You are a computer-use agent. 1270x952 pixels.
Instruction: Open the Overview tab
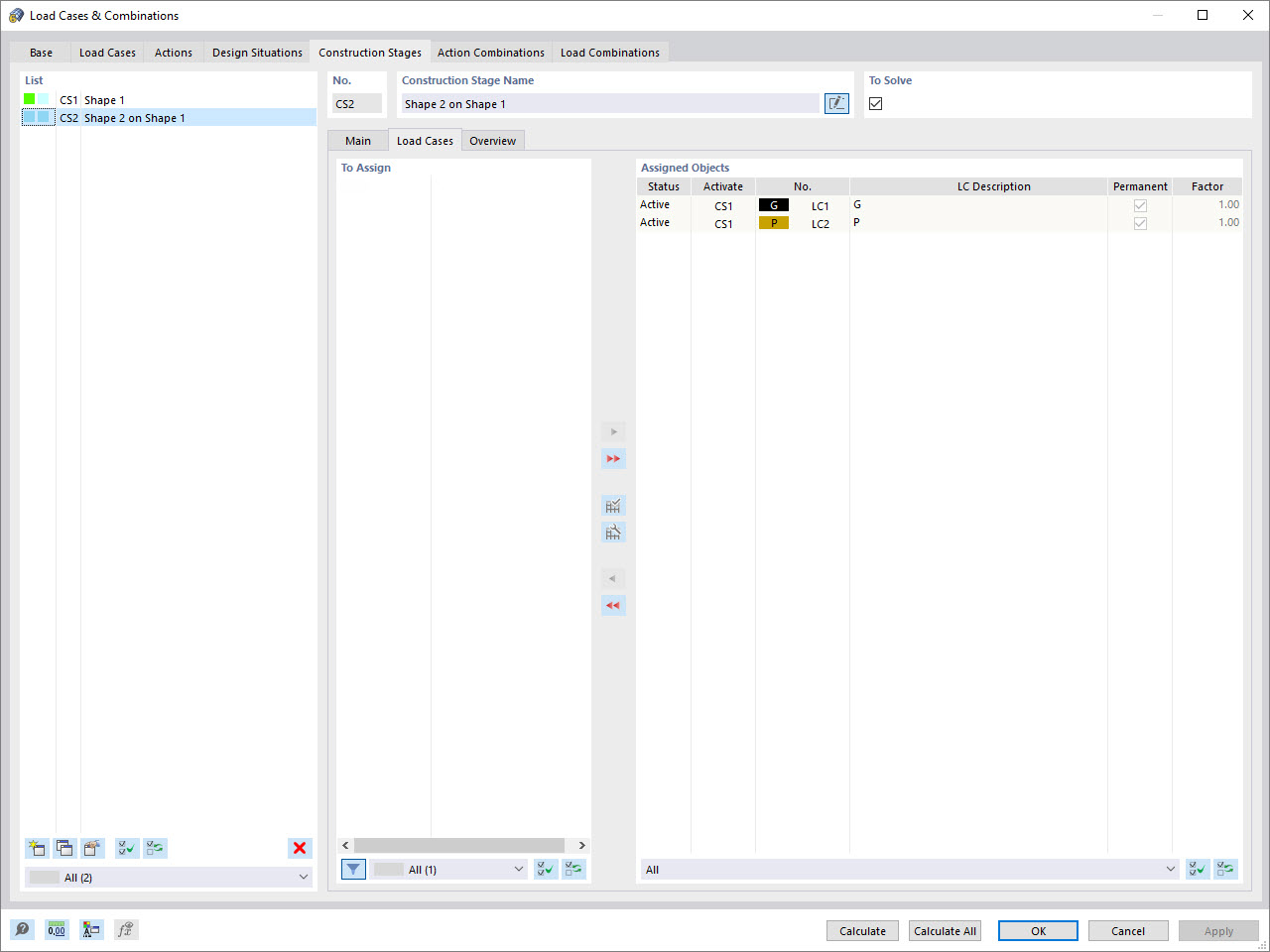click(493, 140)
